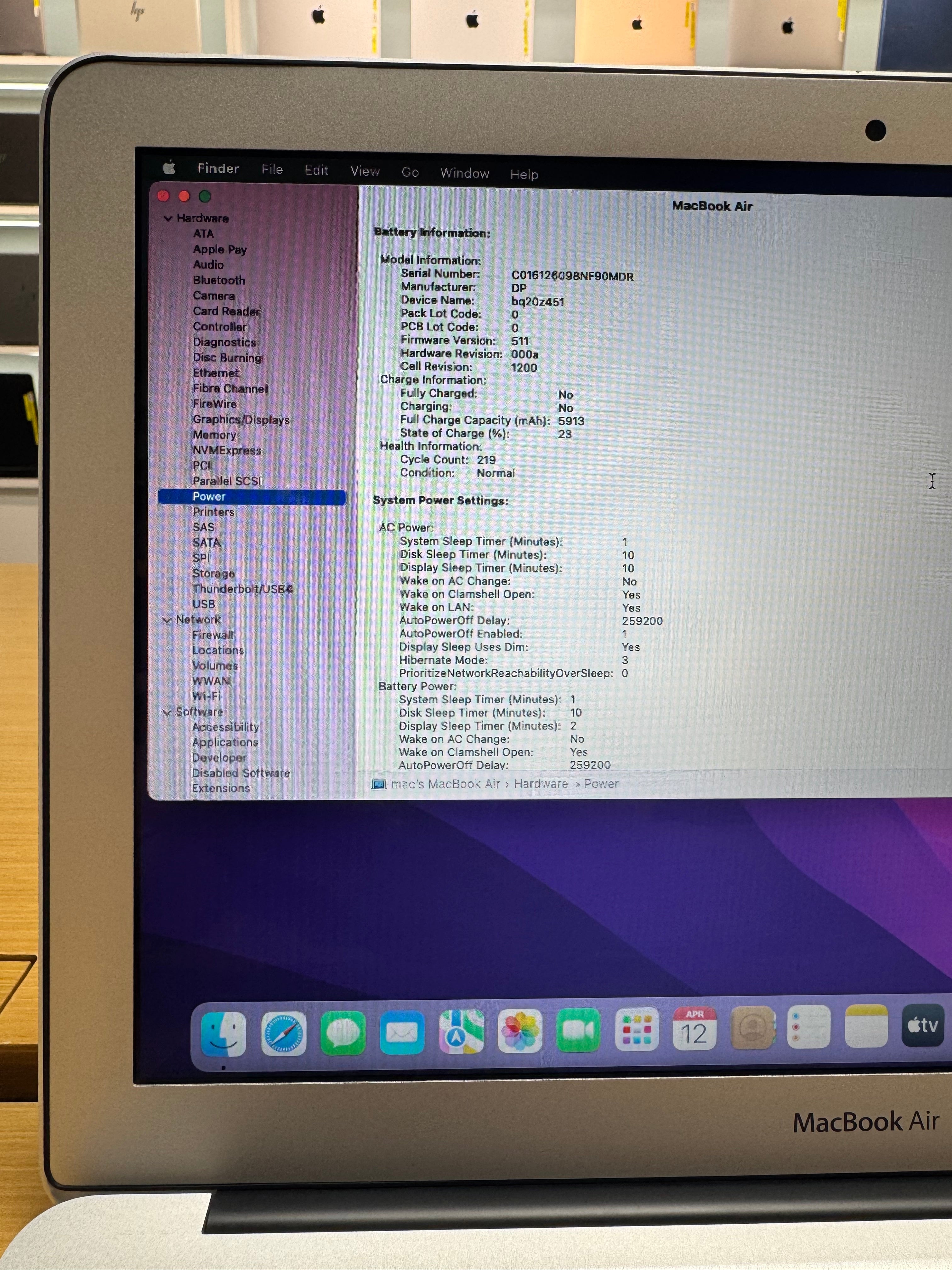The image size is (952, 1270).
Task: Click mac's MacBook Air in path bar
Action: point(445,784)
